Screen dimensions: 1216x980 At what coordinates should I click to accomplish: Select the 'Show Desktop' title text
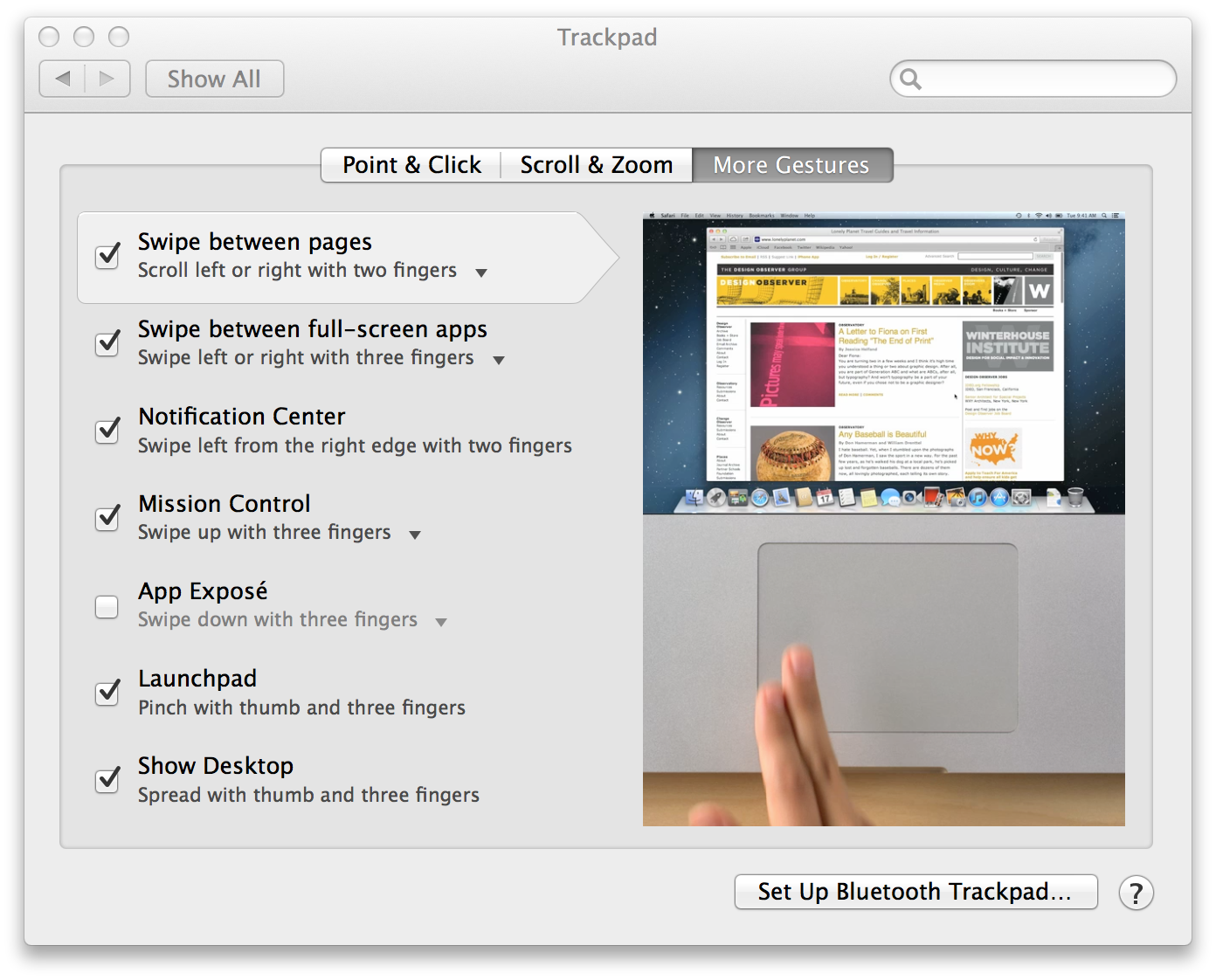point(216,766)
